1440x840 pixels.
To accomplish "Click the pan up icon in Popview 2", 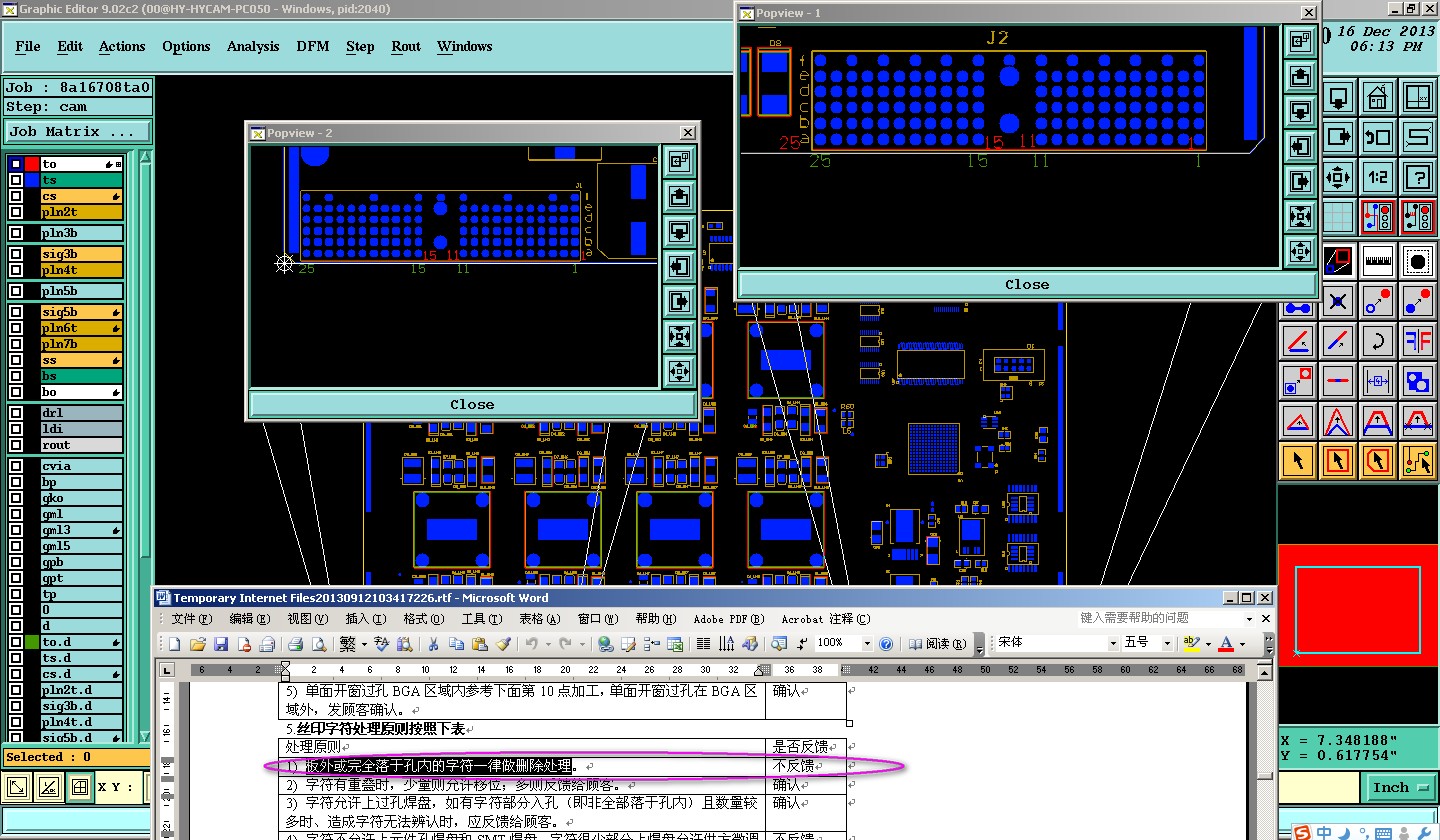I will pyautogui.click(x=679, y=196).
